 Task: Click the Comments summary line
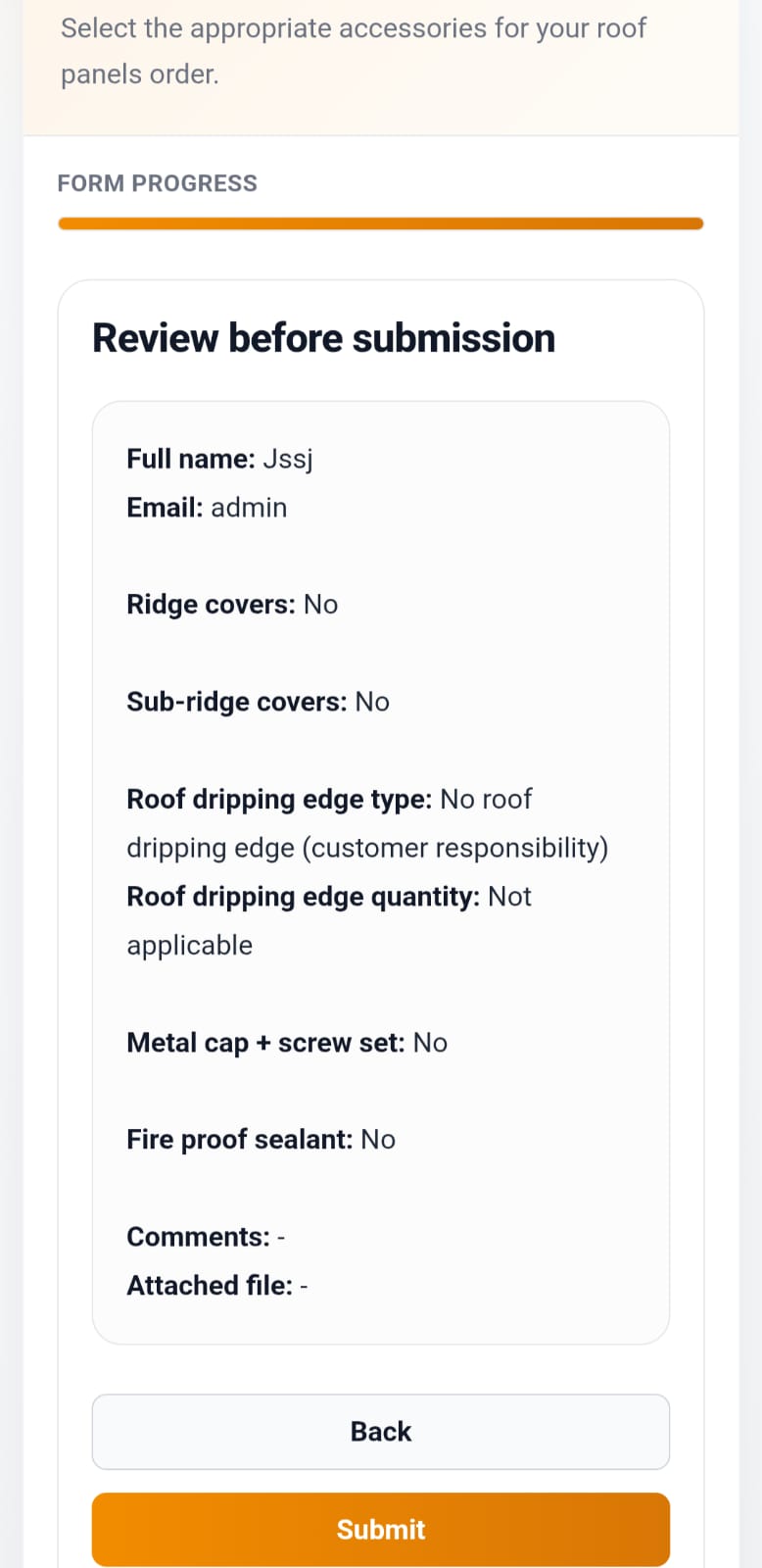click(206, 1237)
